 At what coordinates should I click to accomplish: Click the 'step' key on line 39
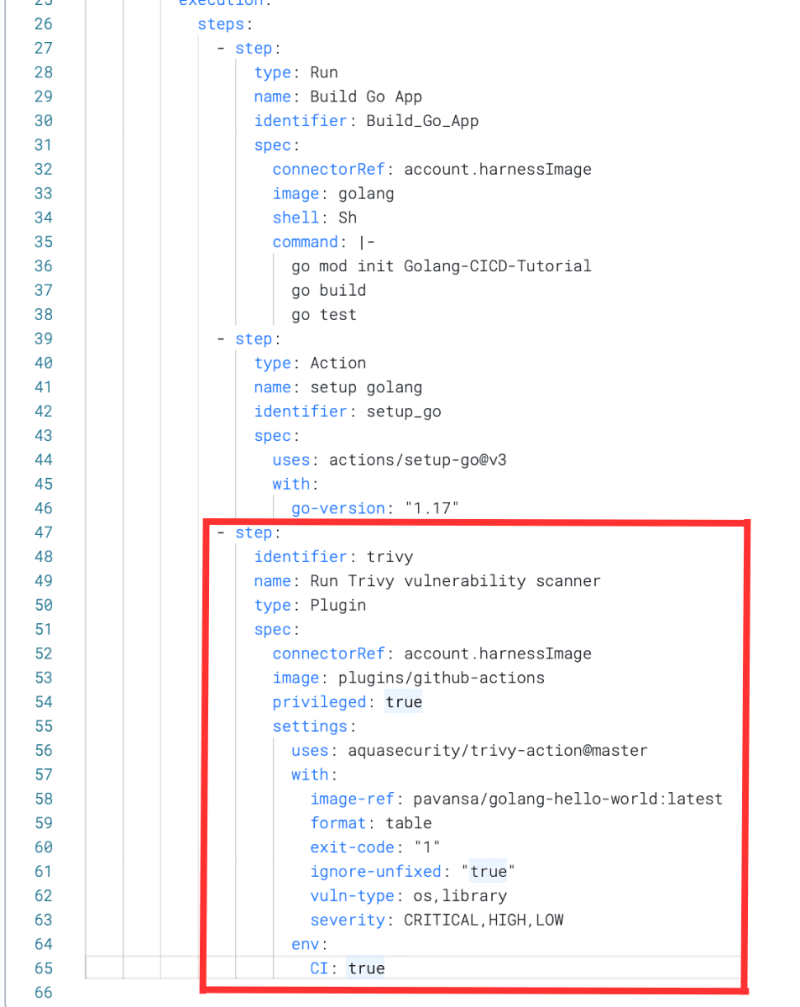pos(254,339)
